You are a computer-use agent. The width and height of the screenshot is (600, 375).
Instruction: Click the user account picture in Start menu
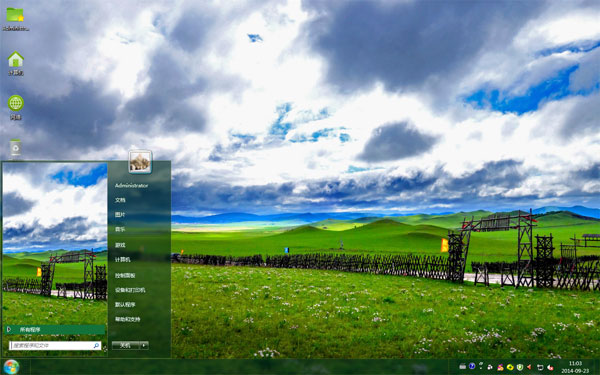click(x=140, y=161)
